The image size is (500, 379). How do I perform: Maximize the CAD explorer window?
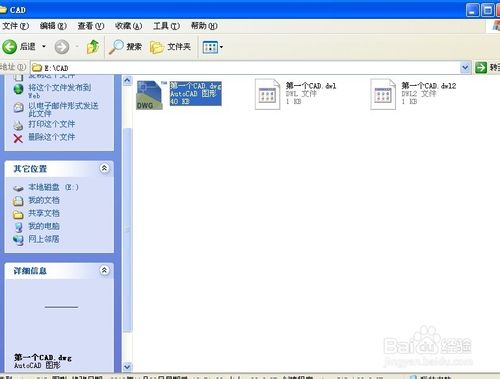pyautogui.click(x=487, y=10)
